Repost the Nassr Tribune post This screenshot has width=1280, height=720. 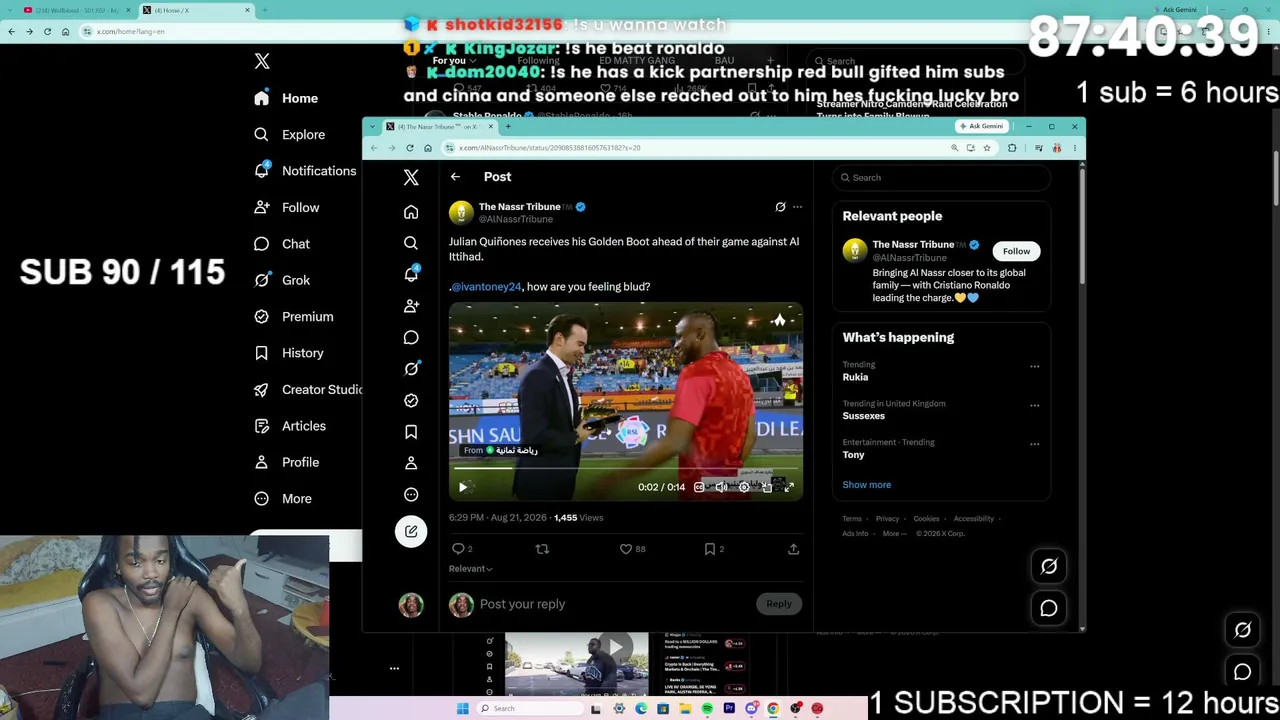[x=542, y=549]
